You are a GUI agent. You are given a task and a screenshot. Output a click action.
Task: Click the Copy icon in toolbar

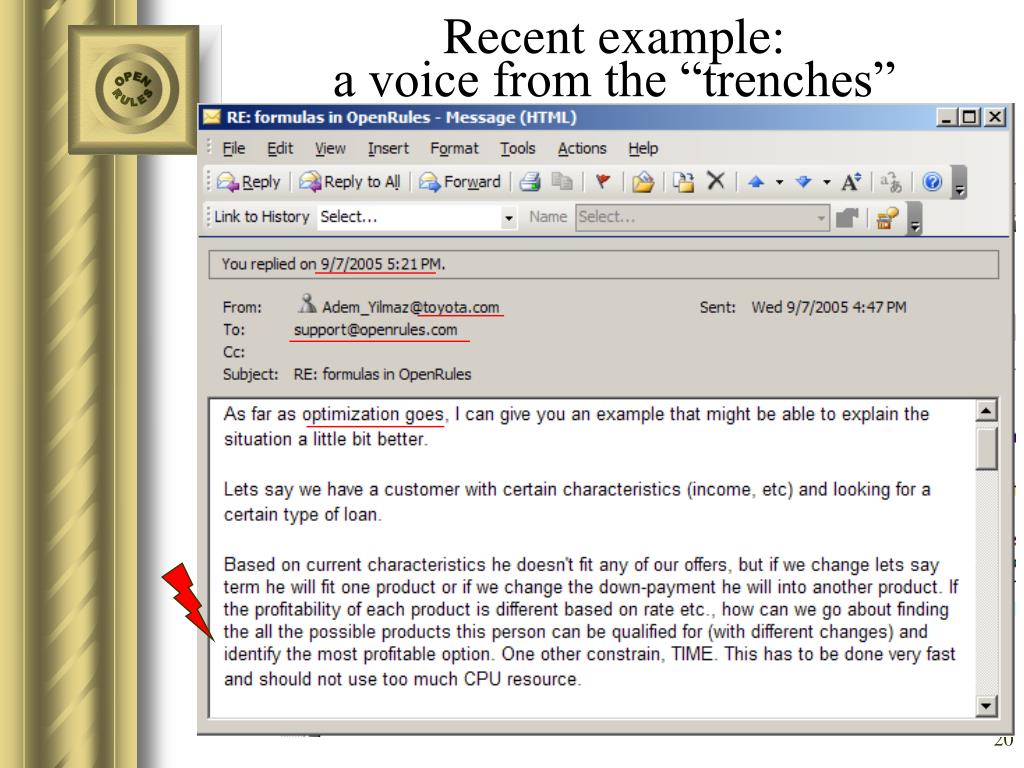point(562,181)
